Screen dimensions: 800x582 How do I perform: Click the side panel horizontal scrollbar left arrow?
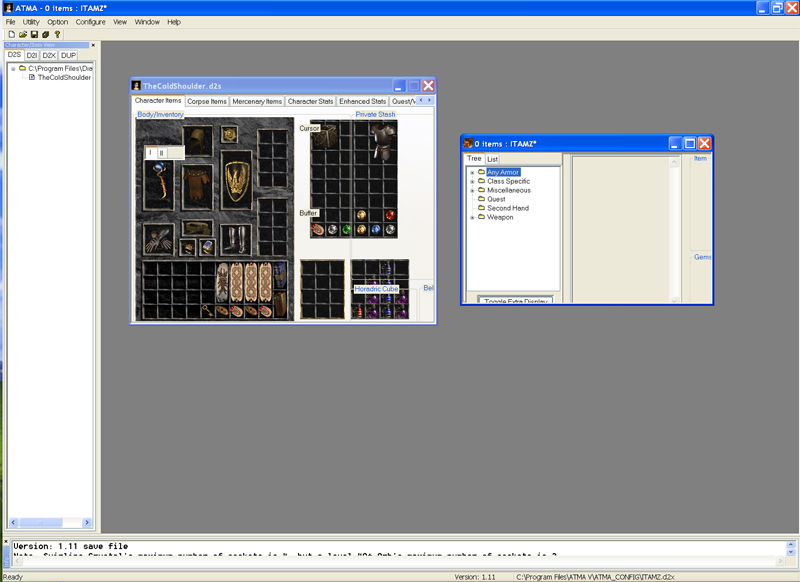pos(13,523)
